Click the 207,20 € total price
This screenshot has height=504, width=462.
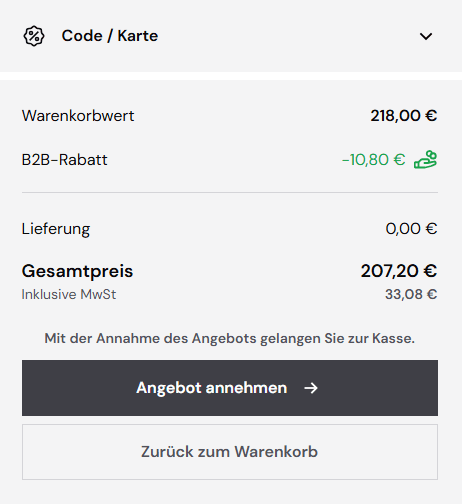coord(399,271)
